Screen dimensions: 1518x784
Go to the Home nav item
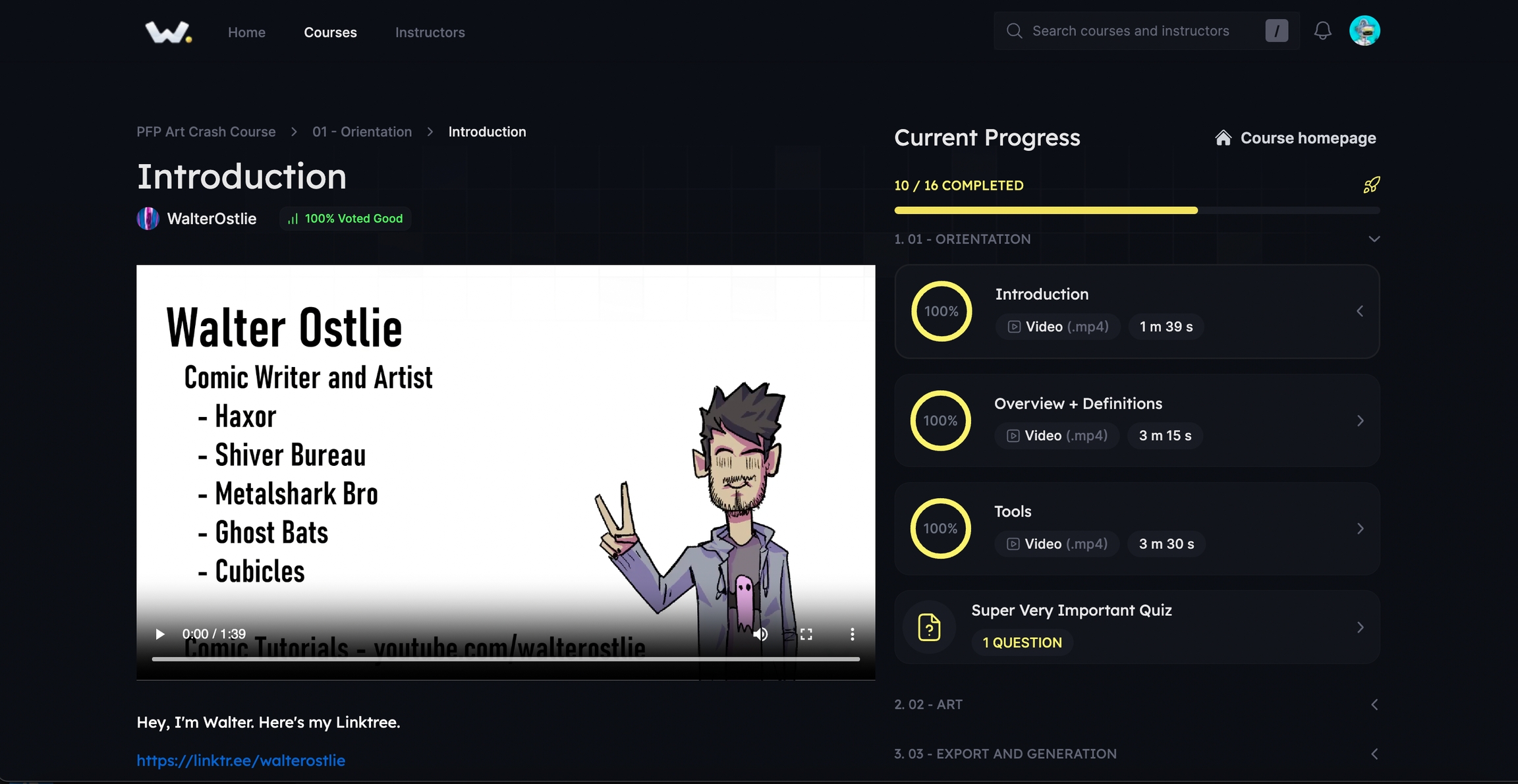(x=246, y=32)
